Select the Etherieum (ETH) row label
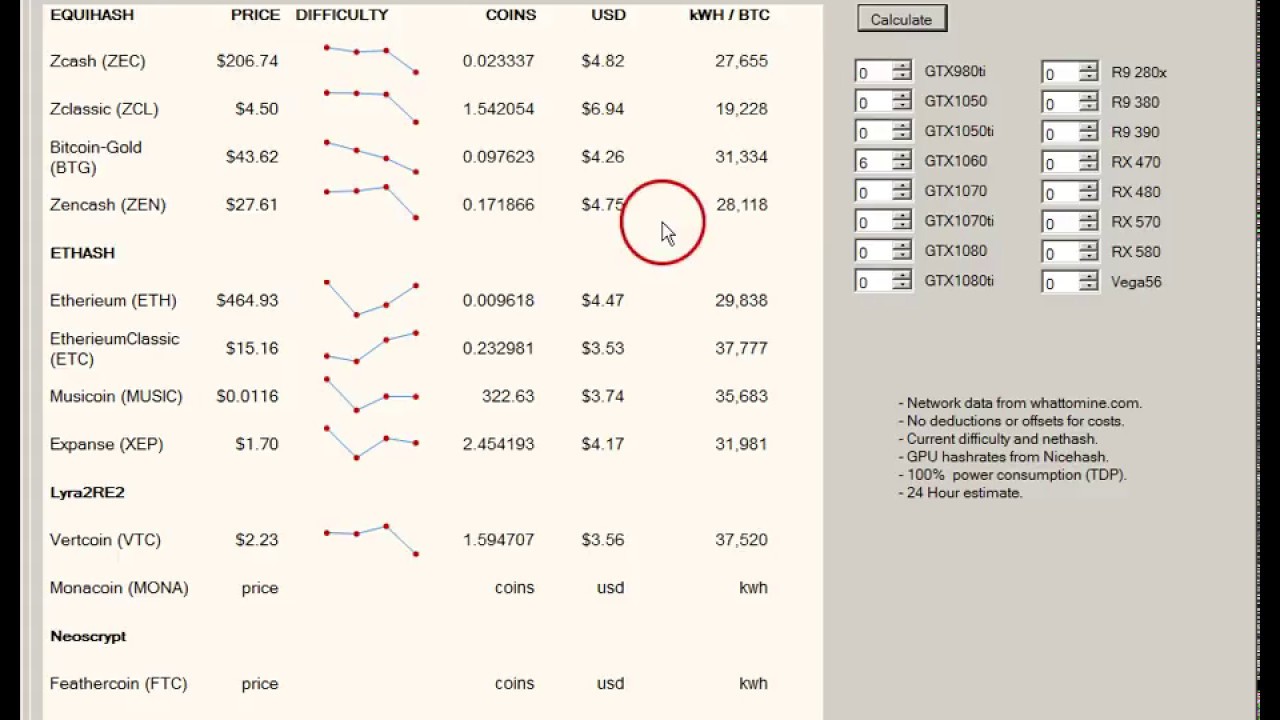 tap(113, 301)
